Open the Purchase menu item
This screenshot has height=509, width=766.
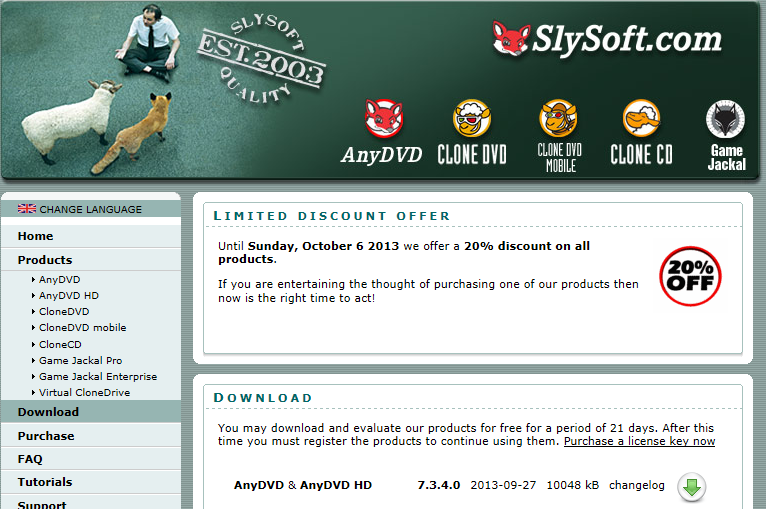point(91,436)
